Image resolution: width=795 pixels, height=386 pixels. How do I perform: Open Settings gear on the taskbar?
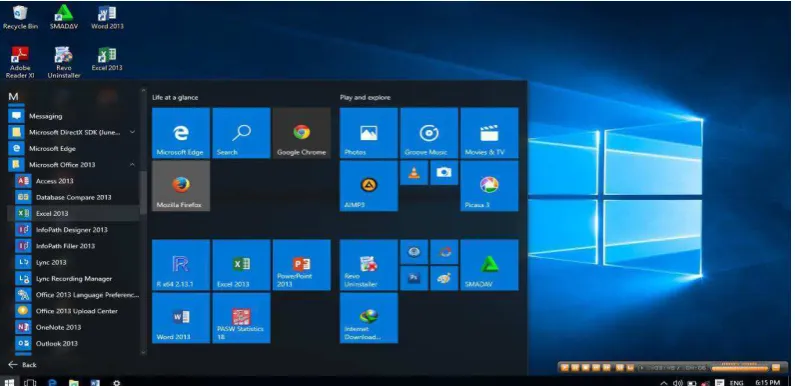117,382
